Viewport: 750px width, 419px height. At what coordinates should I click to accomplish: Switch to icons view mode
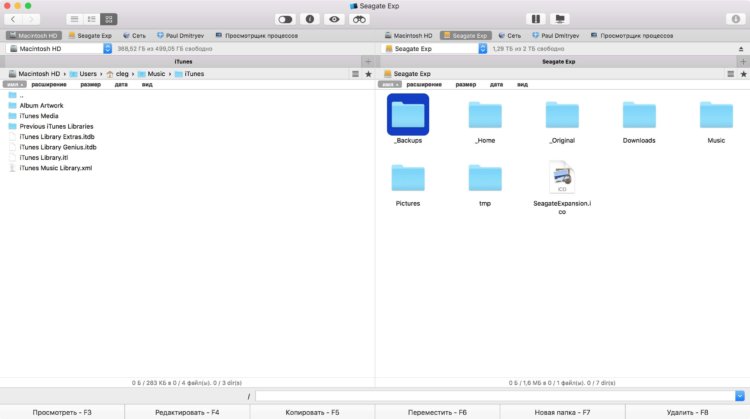(109, 19)
